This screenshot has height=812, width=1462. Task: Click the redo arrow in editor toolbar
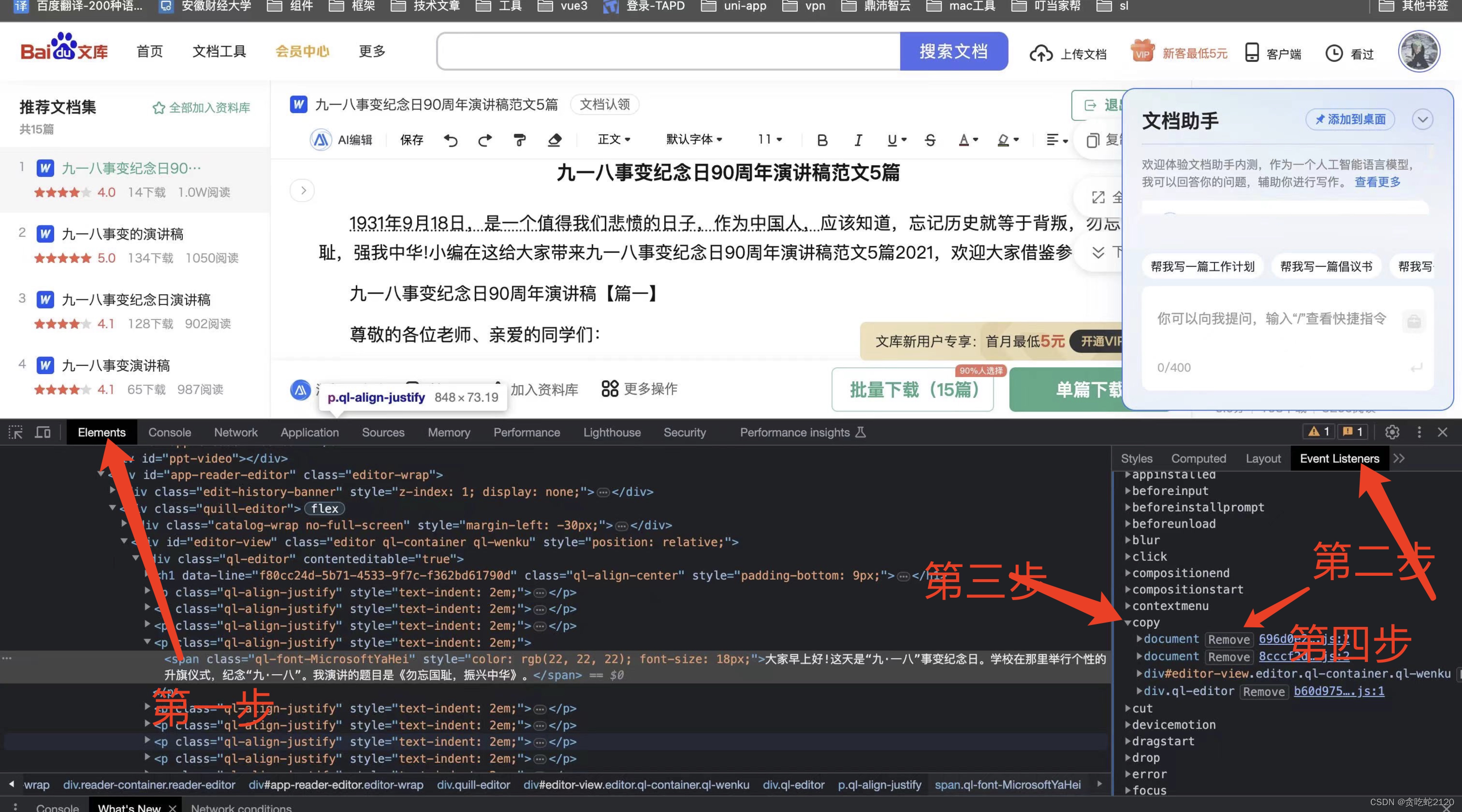(485, 140)
